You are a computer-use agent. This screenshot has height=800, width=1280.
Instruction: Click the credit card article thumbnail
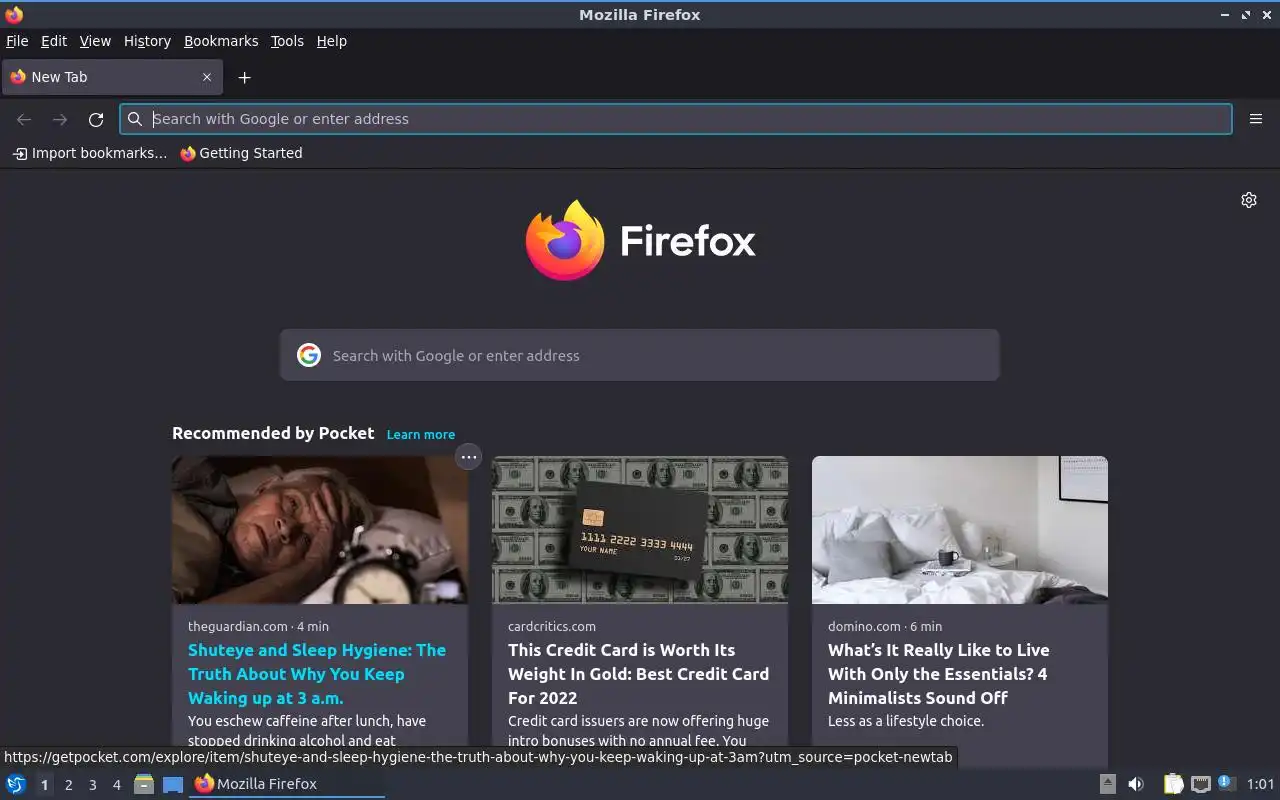point(640,530)
